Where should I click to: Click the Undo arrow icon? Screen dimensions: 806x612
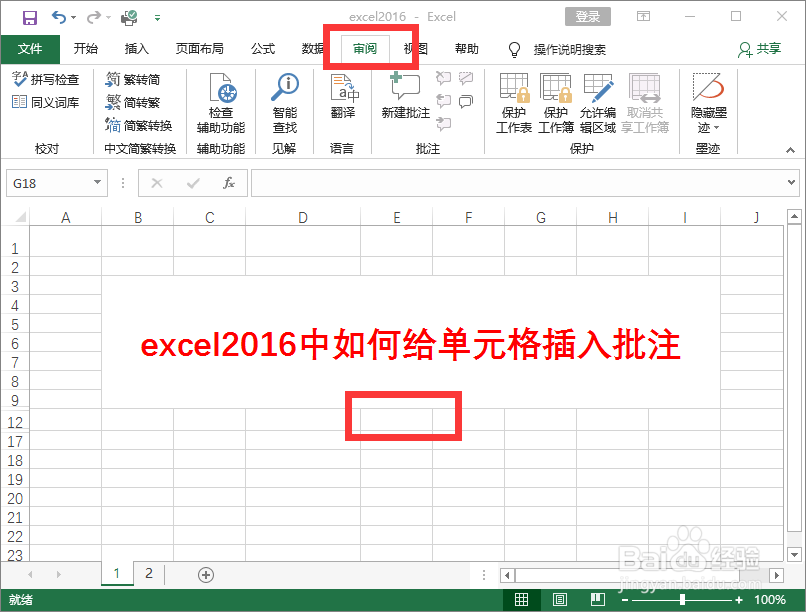(x=58, y=17)
